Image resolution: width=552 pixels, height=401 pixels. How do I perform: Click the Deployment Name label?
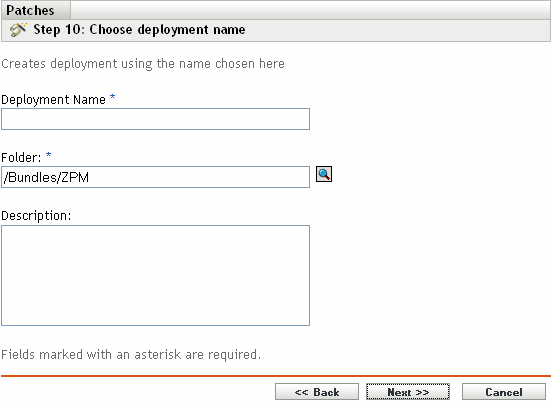(x=54, y=100)
